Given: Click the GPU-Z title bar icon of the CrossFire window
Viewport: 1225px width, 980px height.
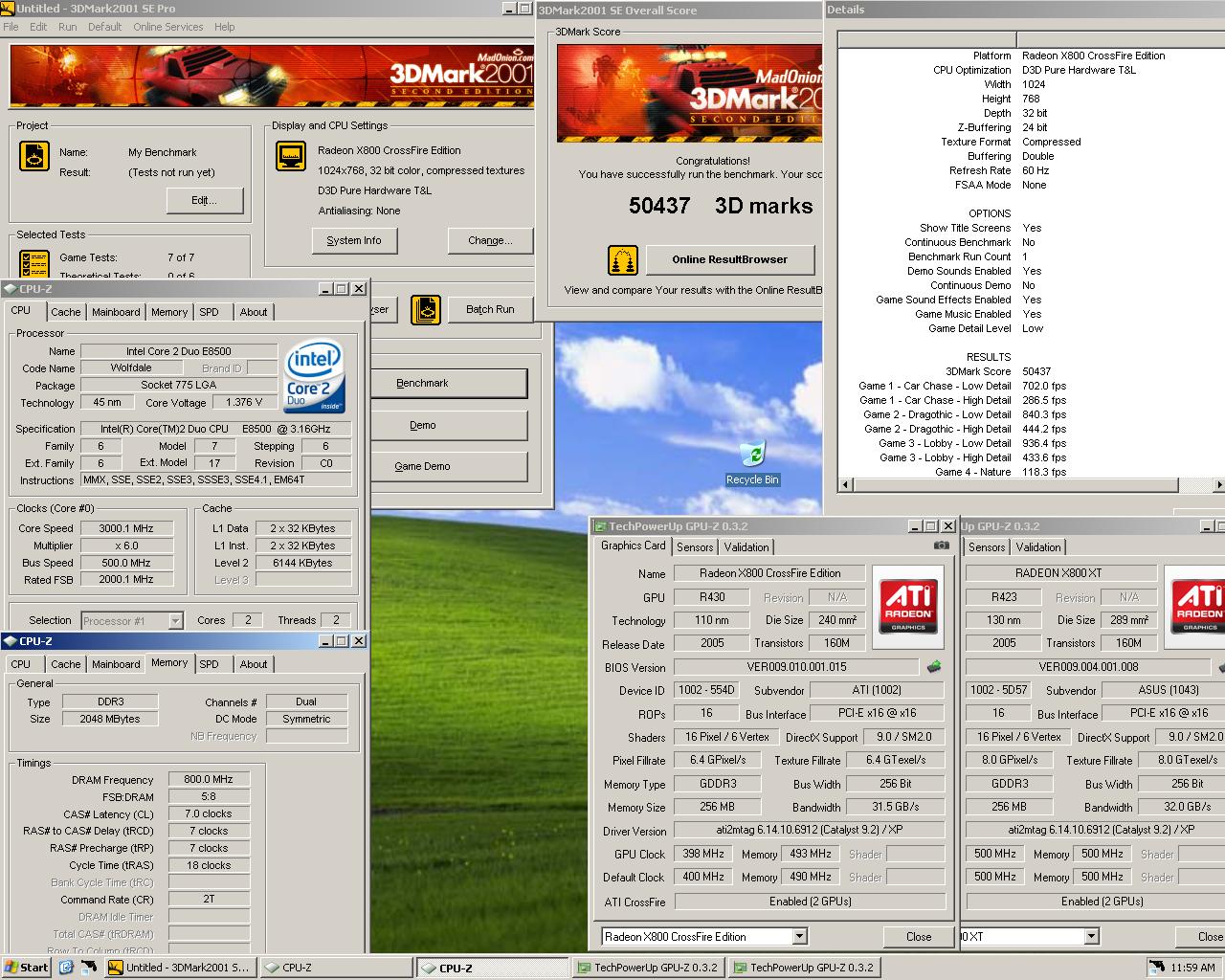Looking at the screenshot, I should (600, 526).
